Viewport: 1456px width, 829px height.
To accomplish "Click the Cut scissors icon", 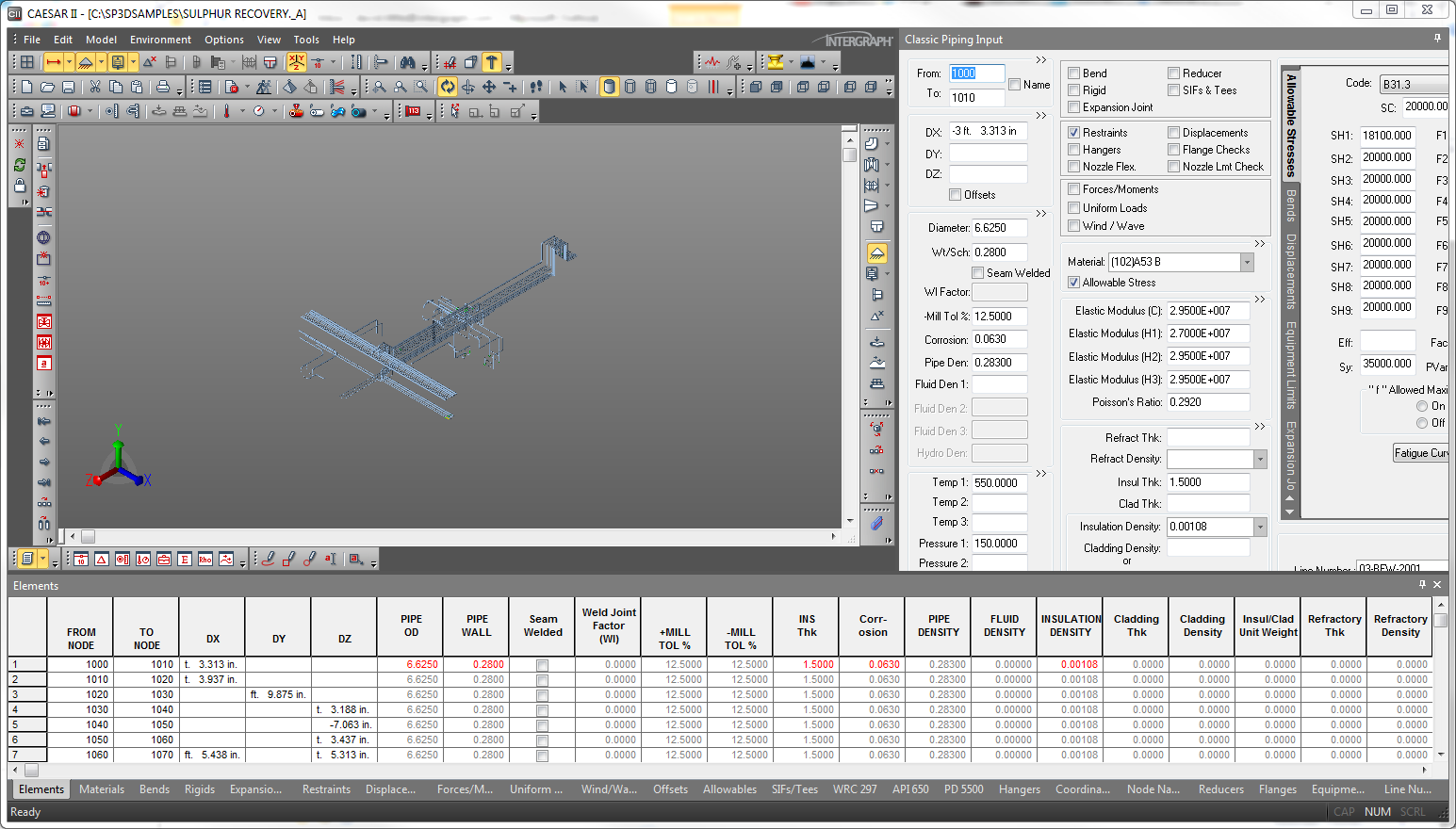I will (95, 87).
